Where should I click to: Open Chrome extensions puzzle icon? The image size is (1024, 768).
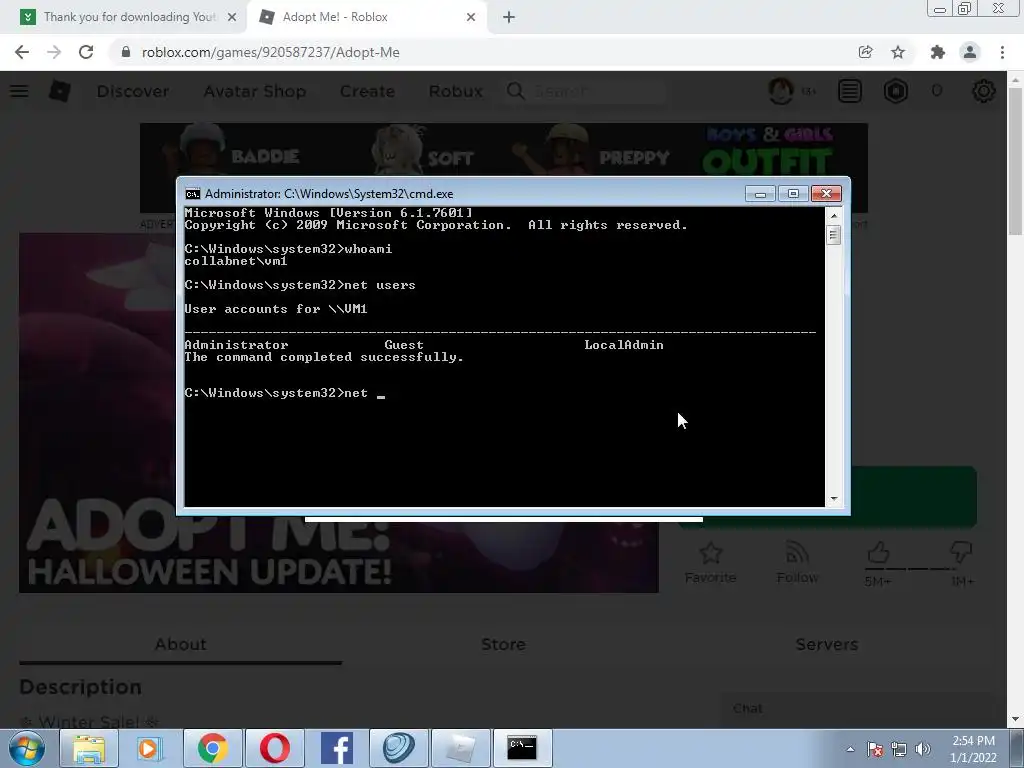coord(937,52)
